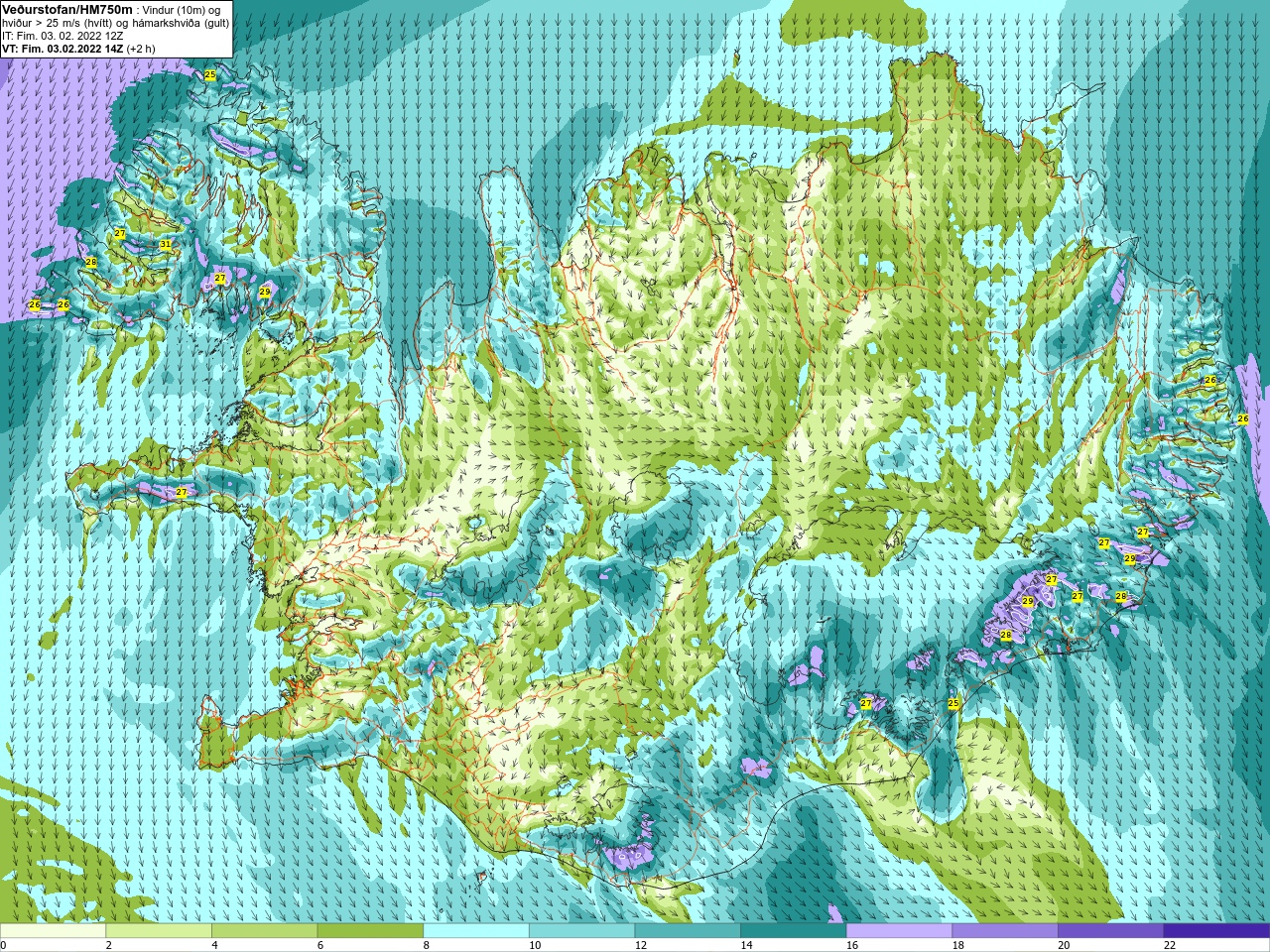Select the 'IT: Fim. 03. 02. 2022 12Z' line
Viewport: 1270px width, 952px height.
[63, 35]
